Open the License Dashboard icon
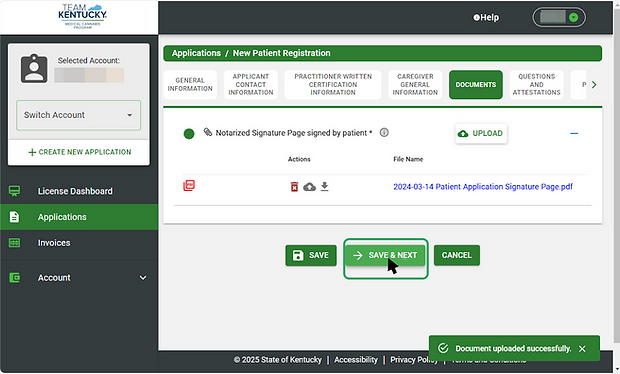 pos(15,191)
